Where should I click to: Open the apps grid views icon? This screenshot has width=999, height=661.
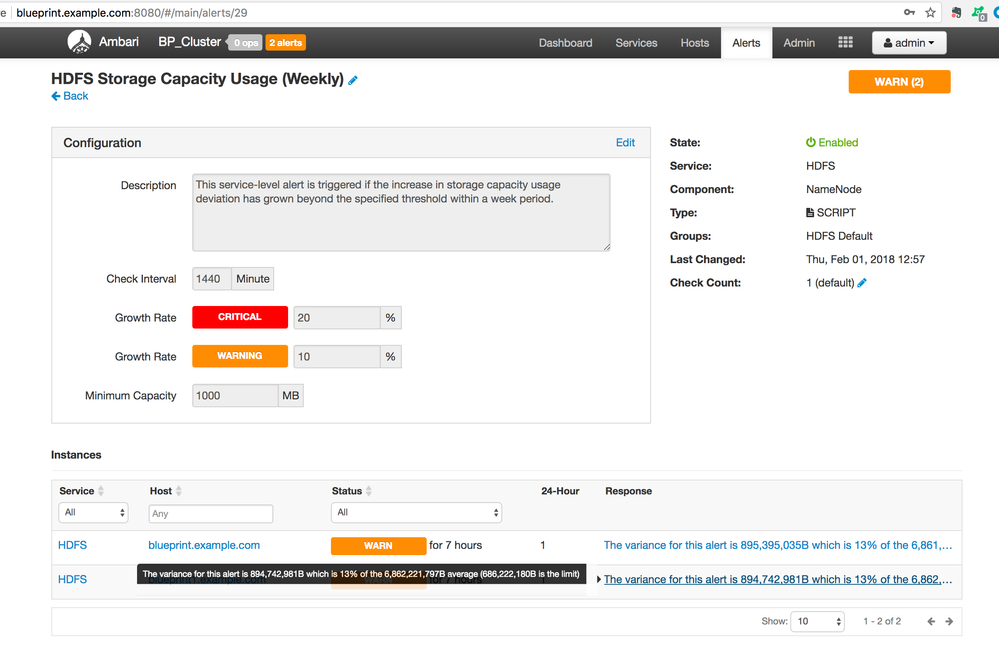[x=845, y=43]
